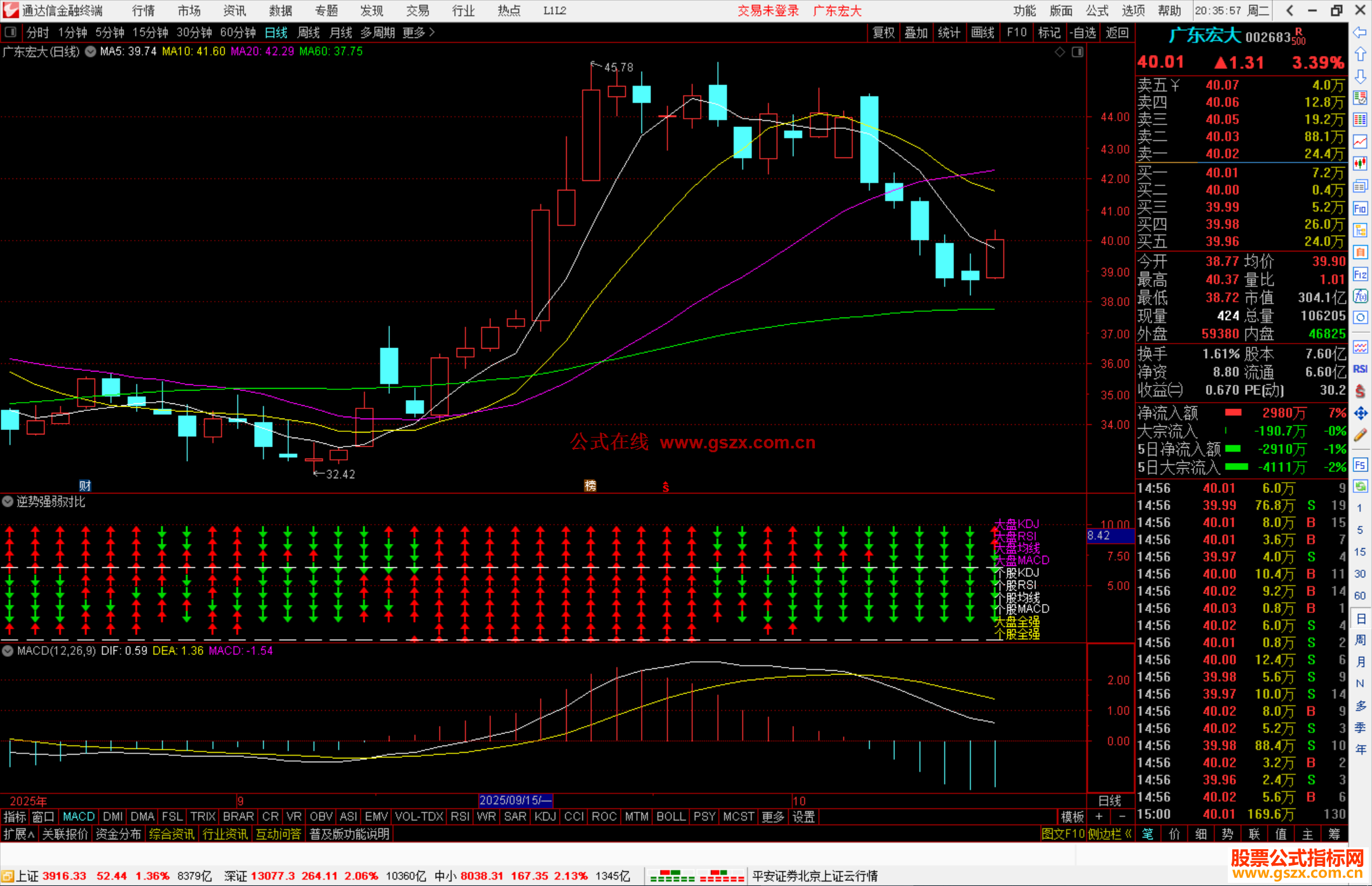Click the 设置 indicator settings button

point(803,817)
